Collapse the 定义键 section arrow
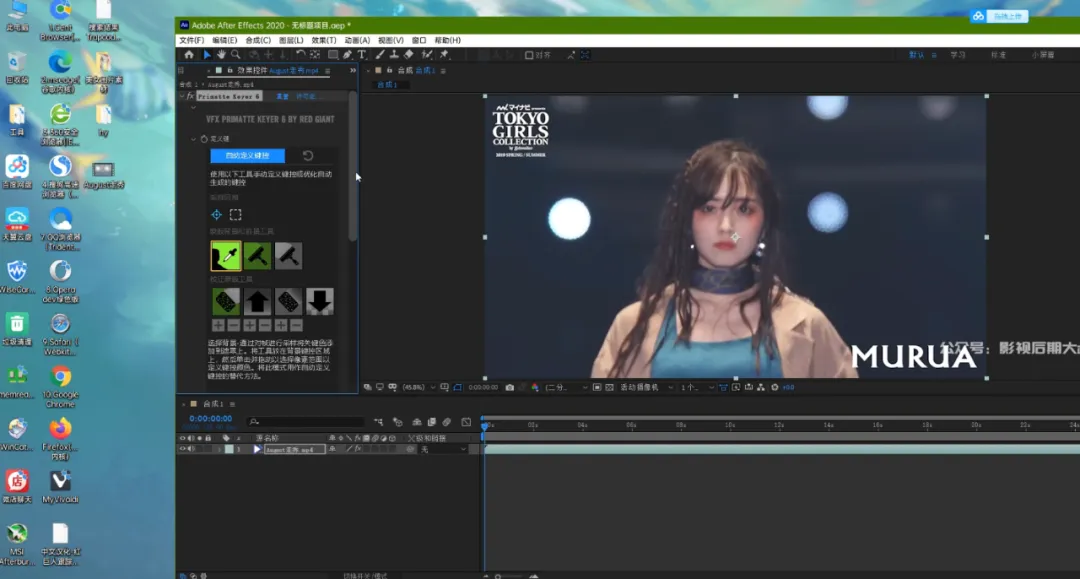Image resolution: width=1080 pixels, height=579 pixels. click(194, 139)
